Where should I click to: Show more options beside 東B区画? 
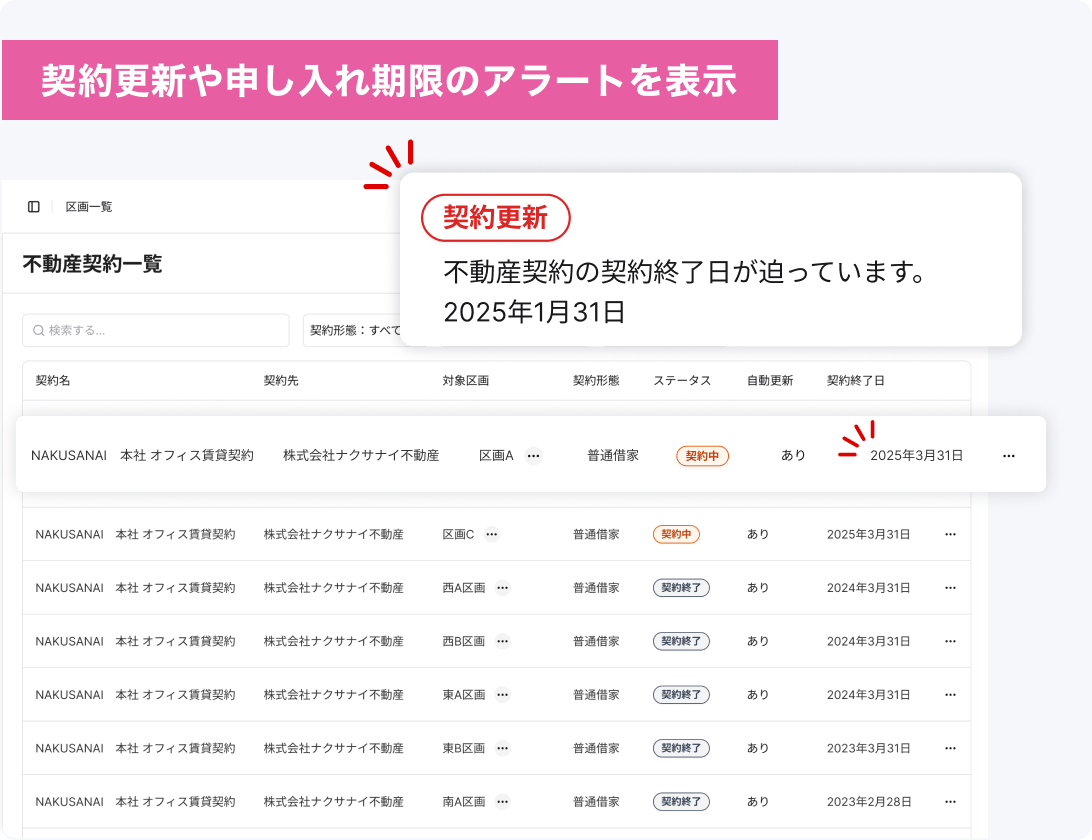pos(503,749)
